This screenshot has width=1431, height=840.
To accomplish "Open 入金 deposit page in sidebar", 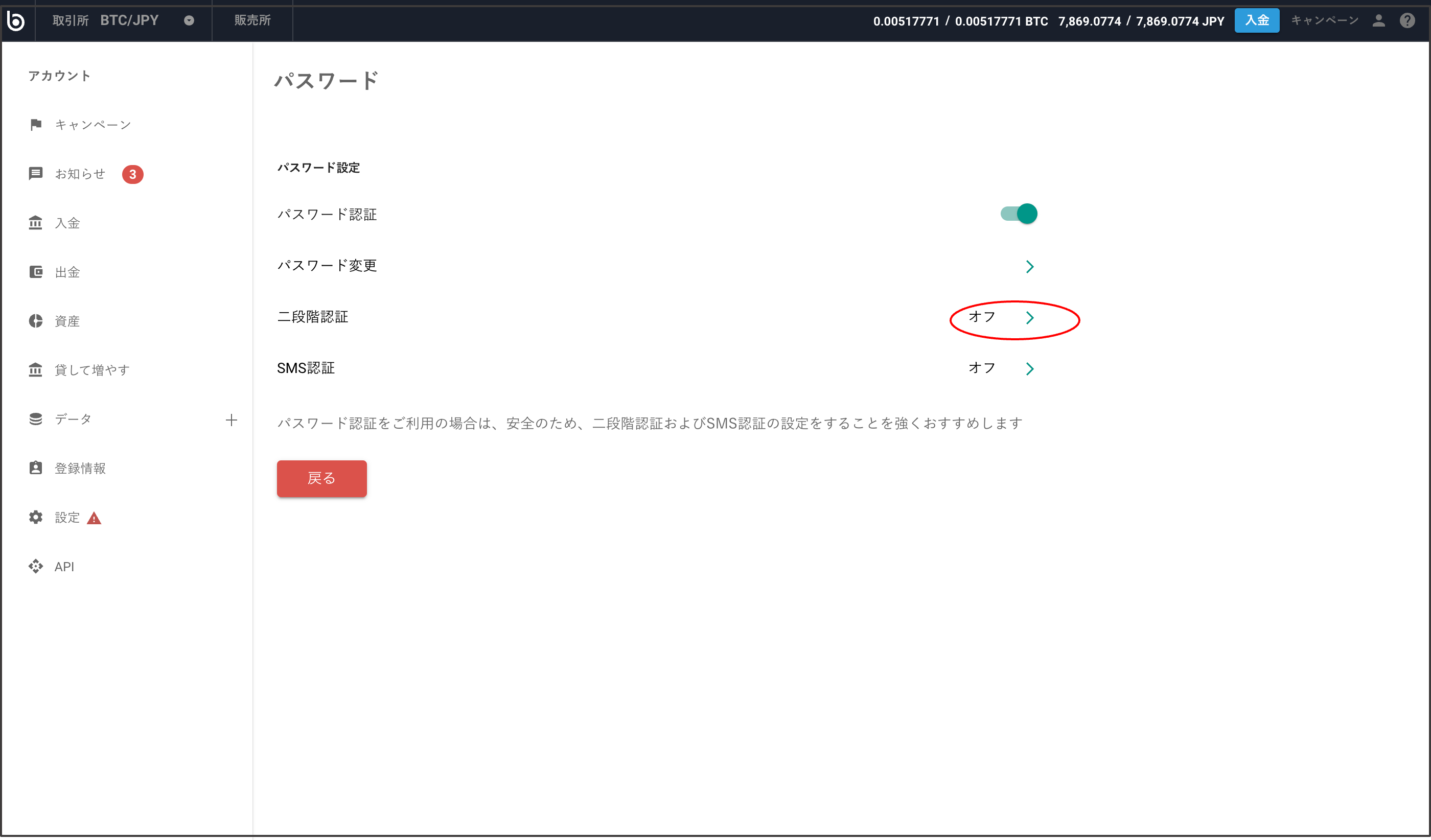I will tap(67, 223).
